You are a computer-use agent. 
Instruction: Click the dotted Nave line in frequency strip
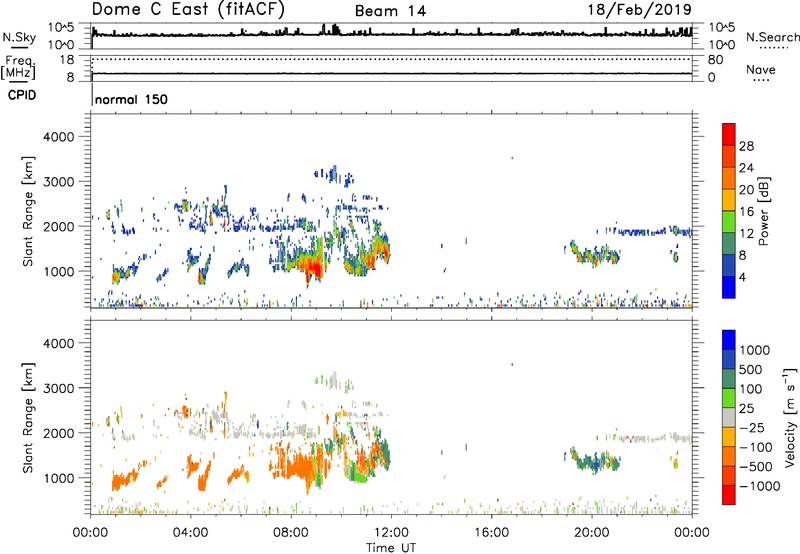pos(391,59)
